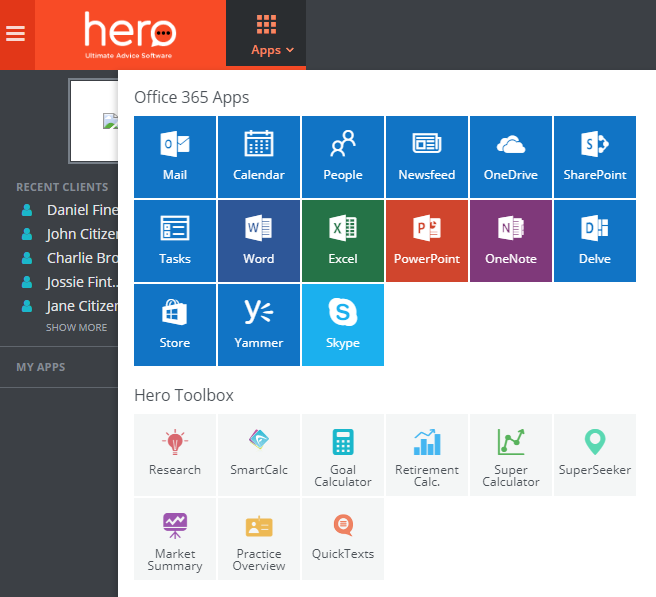Click the Office 365 Apps heading
The image size is (656, 597).
pyautogui.click(x=192, y=97)
